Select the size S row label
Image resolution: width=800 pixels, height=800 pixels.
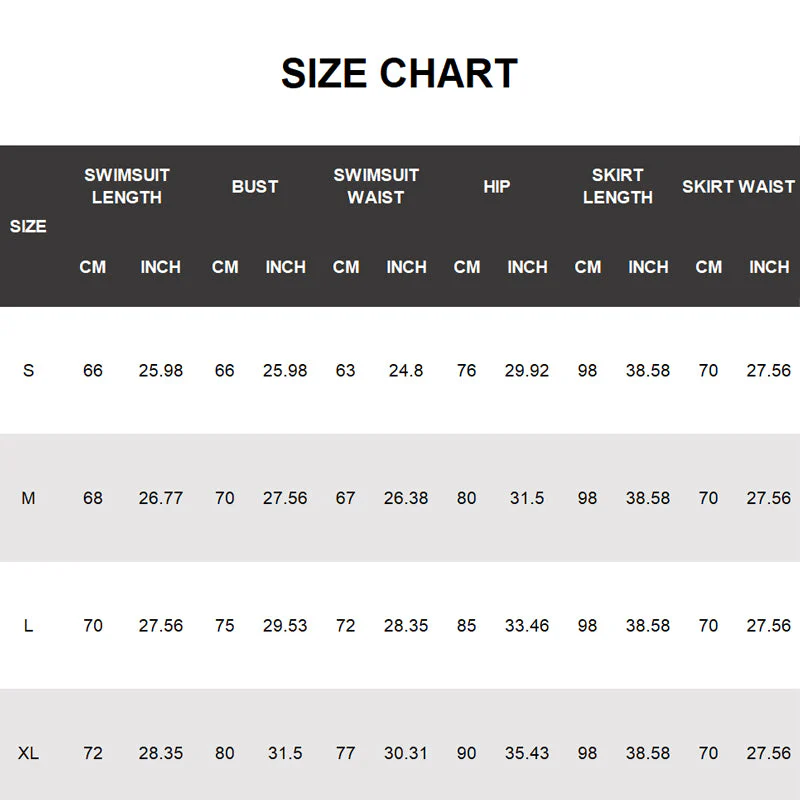coord(28,370)
